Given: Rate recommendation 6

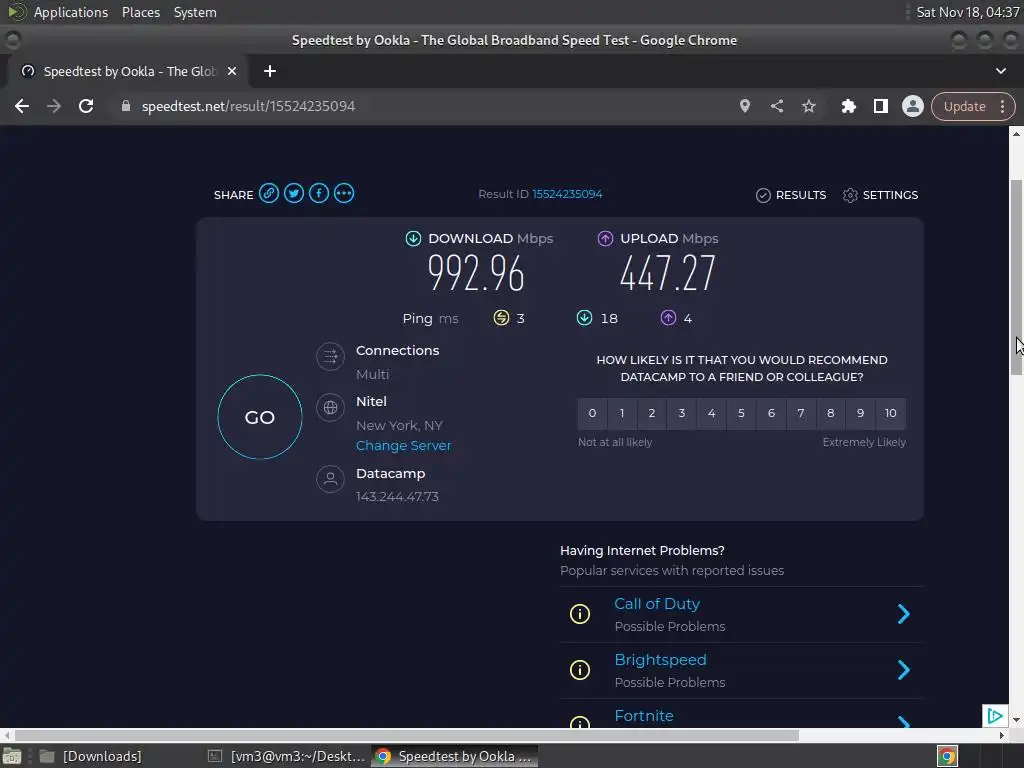Looking at the screenshot, I should pyautogui.click(x=771, y=413).
